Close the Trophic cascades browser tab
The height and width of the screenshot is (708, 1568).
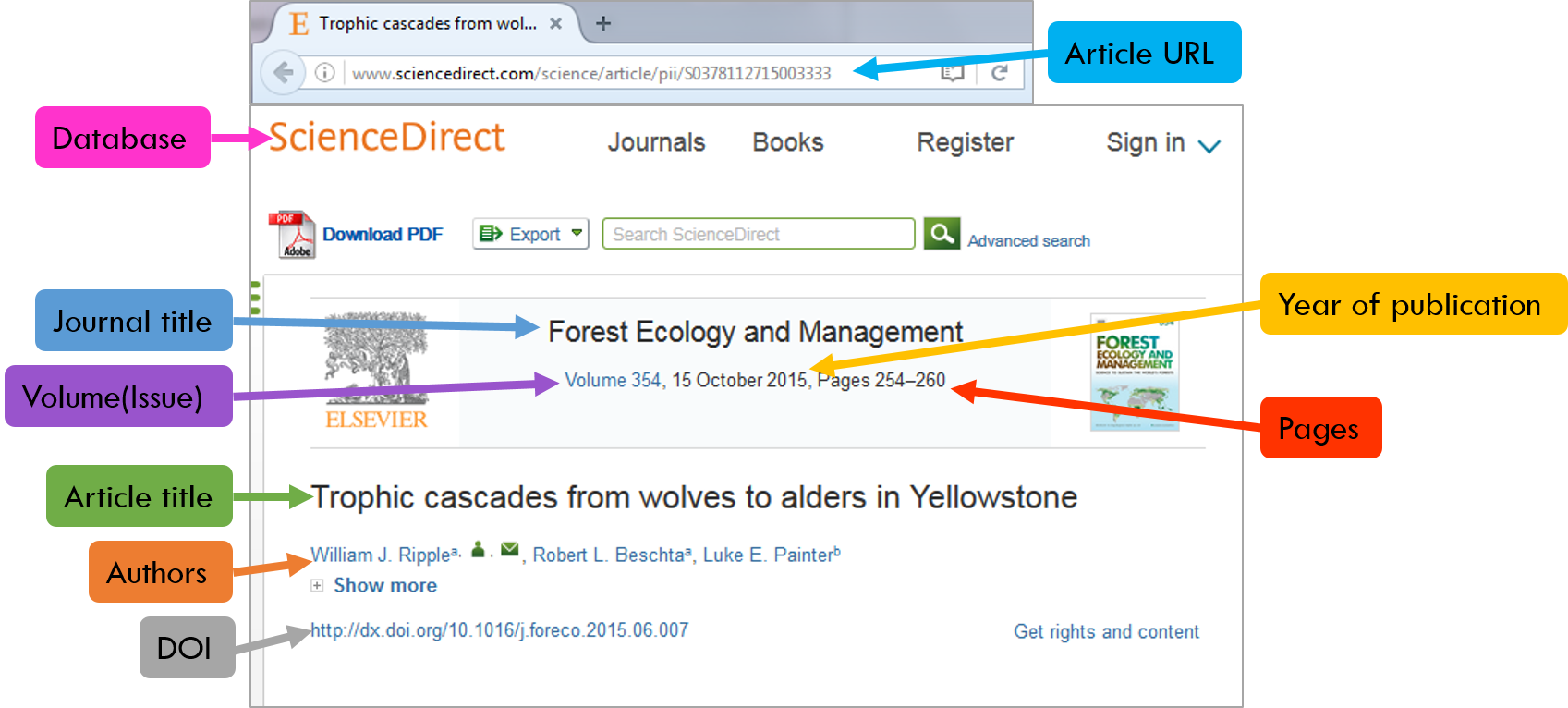pos(556,24)
